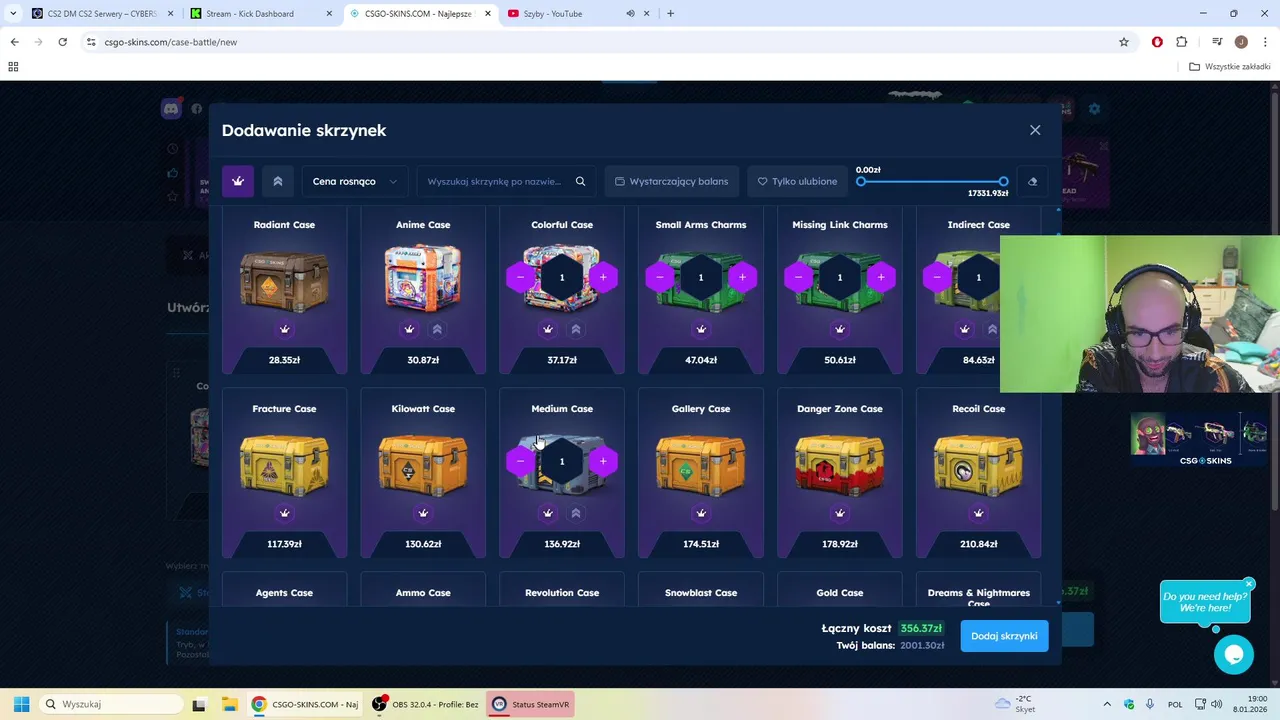This screenshot has width=1280, height=720.
Task: Open the live chat bubble icon
Action: pyautogui.click(x=1234, y=655)
